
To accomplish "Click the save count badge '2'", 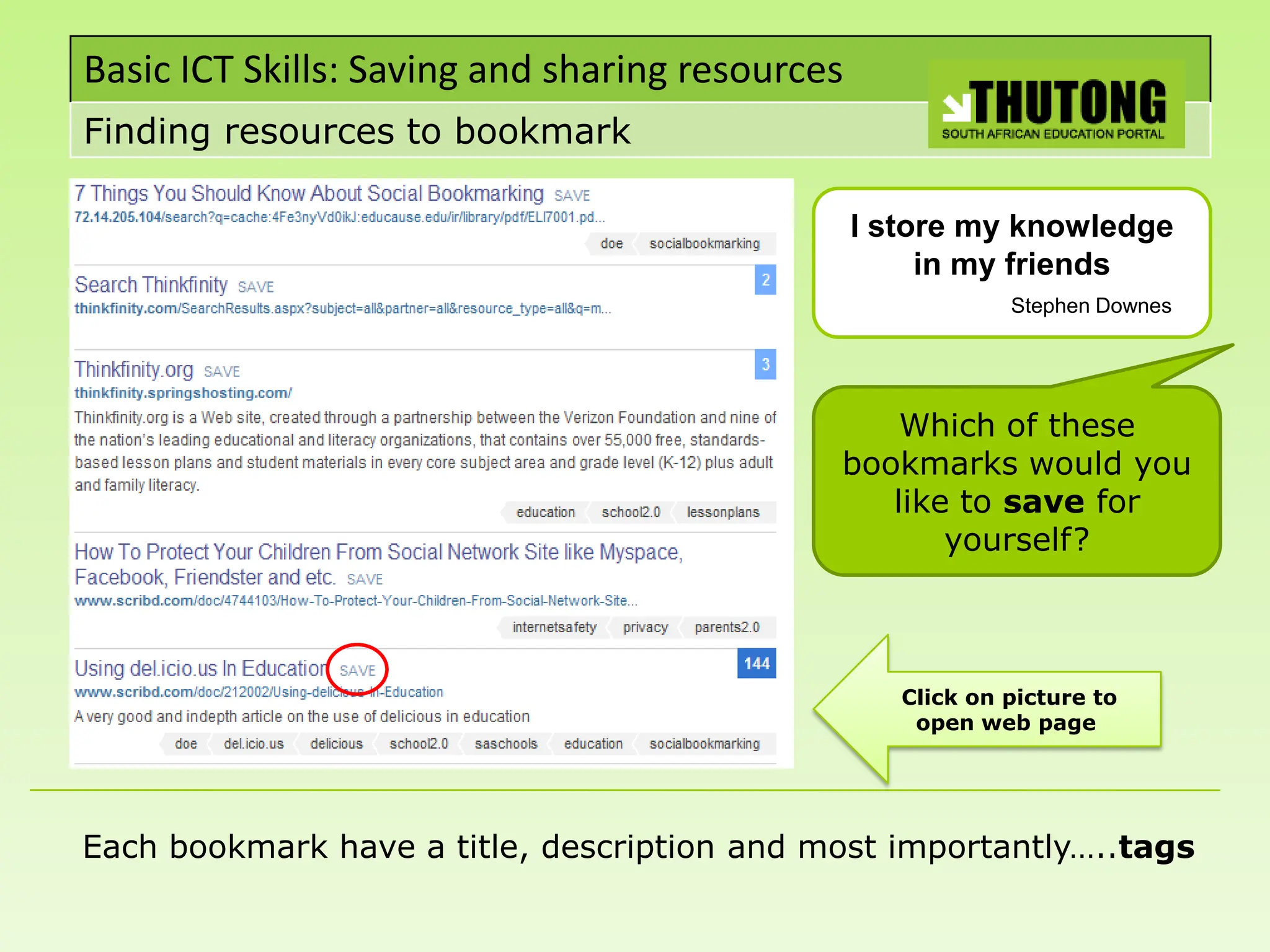I will [765, 280].
